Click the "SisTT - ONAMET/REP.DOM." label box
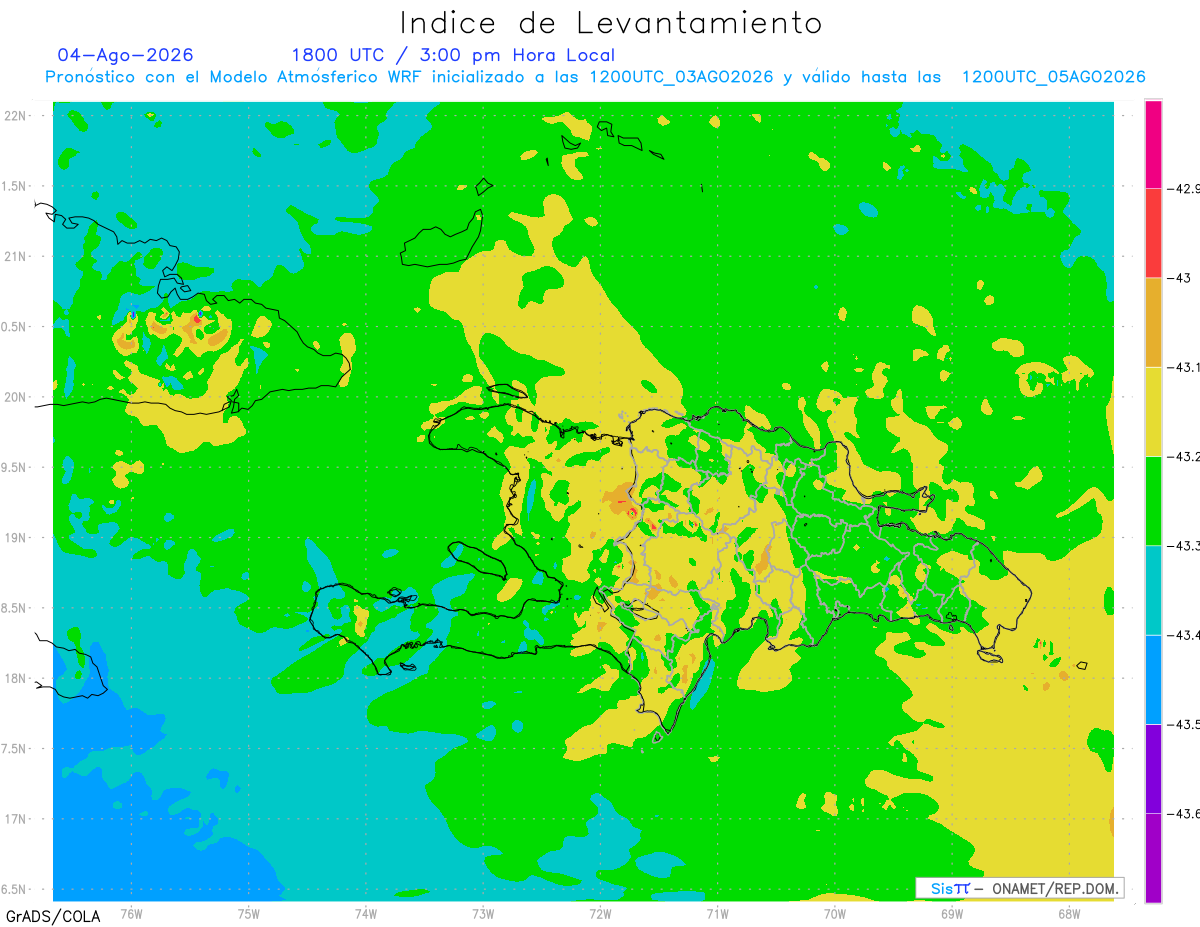 (1019, 888)
